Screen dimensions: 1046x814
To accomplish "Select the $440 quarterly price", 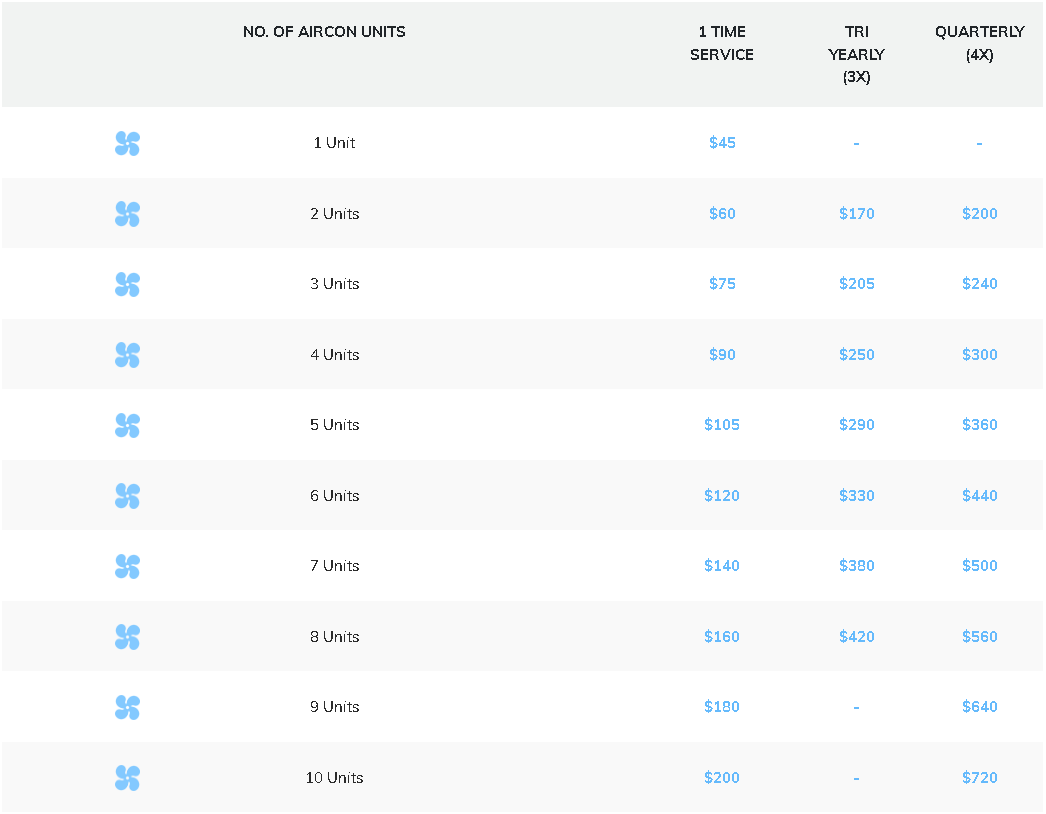I will [979, 495].
